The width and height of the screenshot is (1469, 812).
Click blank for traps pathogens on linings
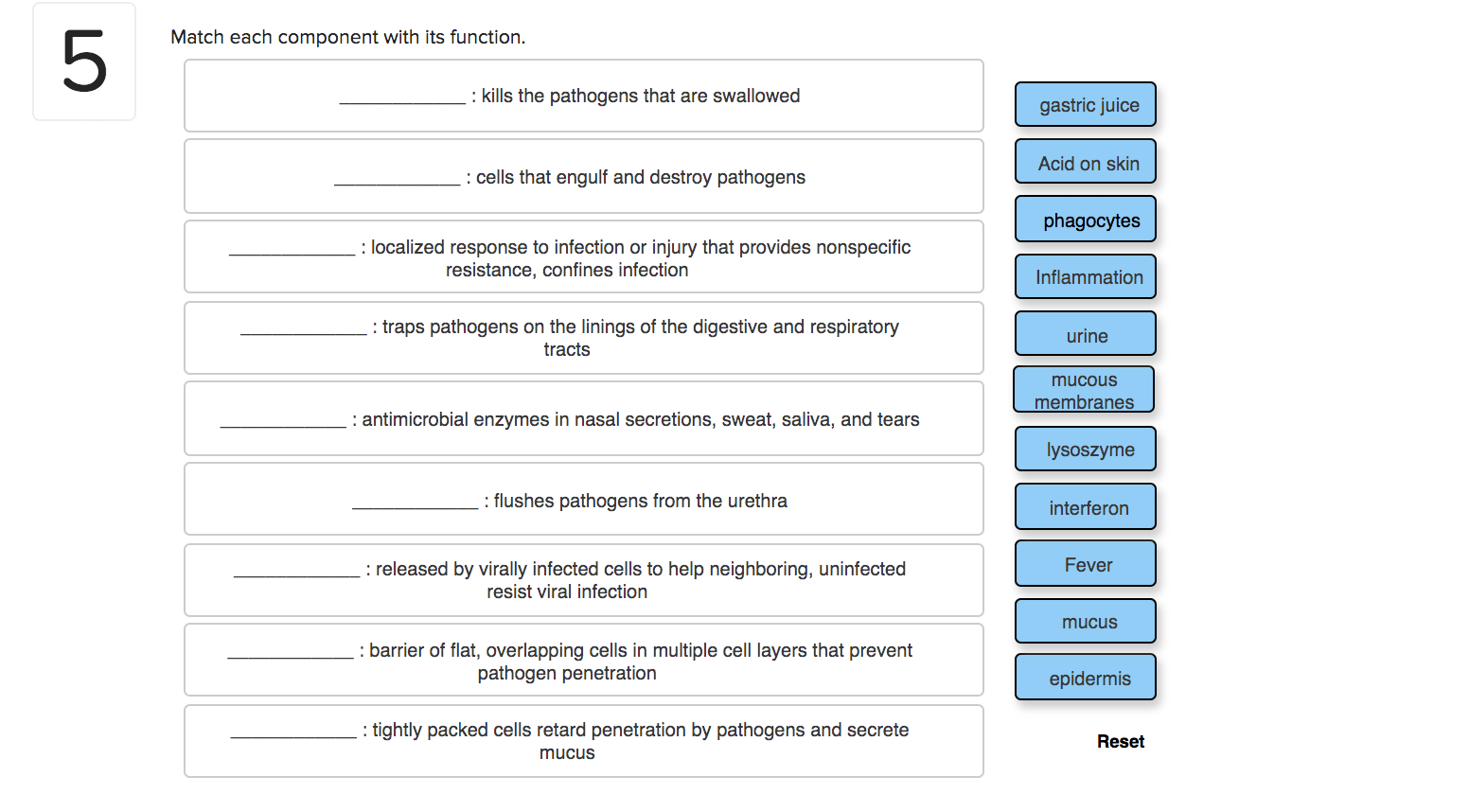pyautogui.click(x=303, y=328)
